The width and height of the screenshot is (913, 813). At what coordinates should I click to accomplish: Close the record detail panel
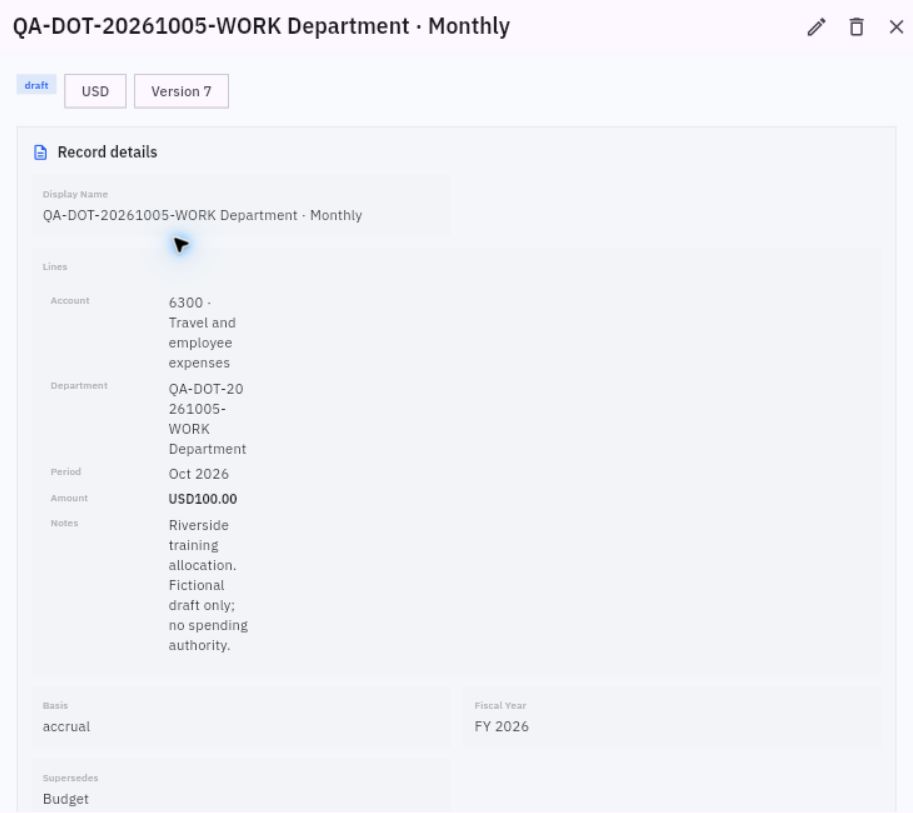[x=896, y=27]
